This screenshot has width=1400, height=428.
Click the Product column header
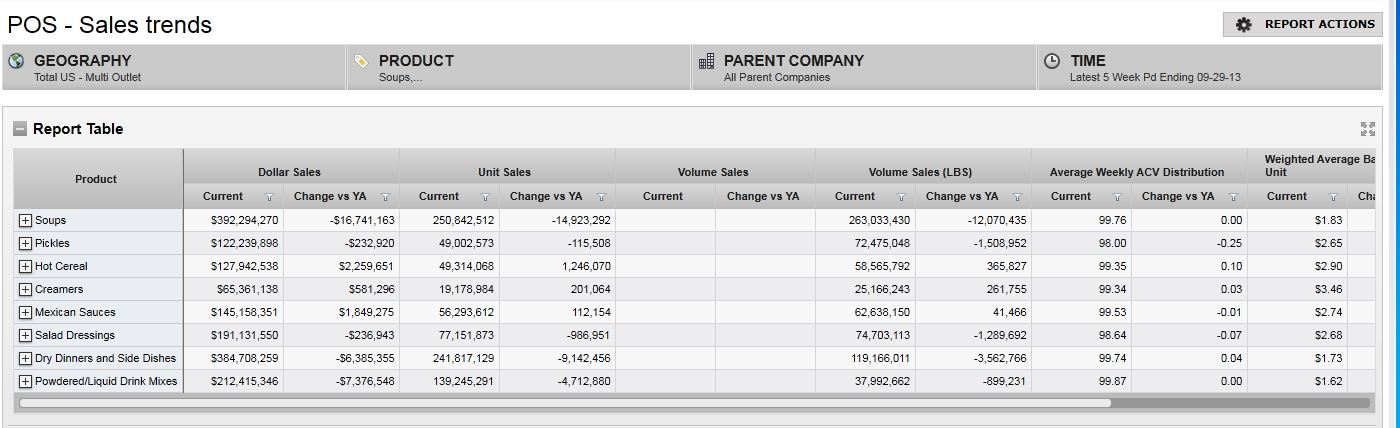[96, 179]
